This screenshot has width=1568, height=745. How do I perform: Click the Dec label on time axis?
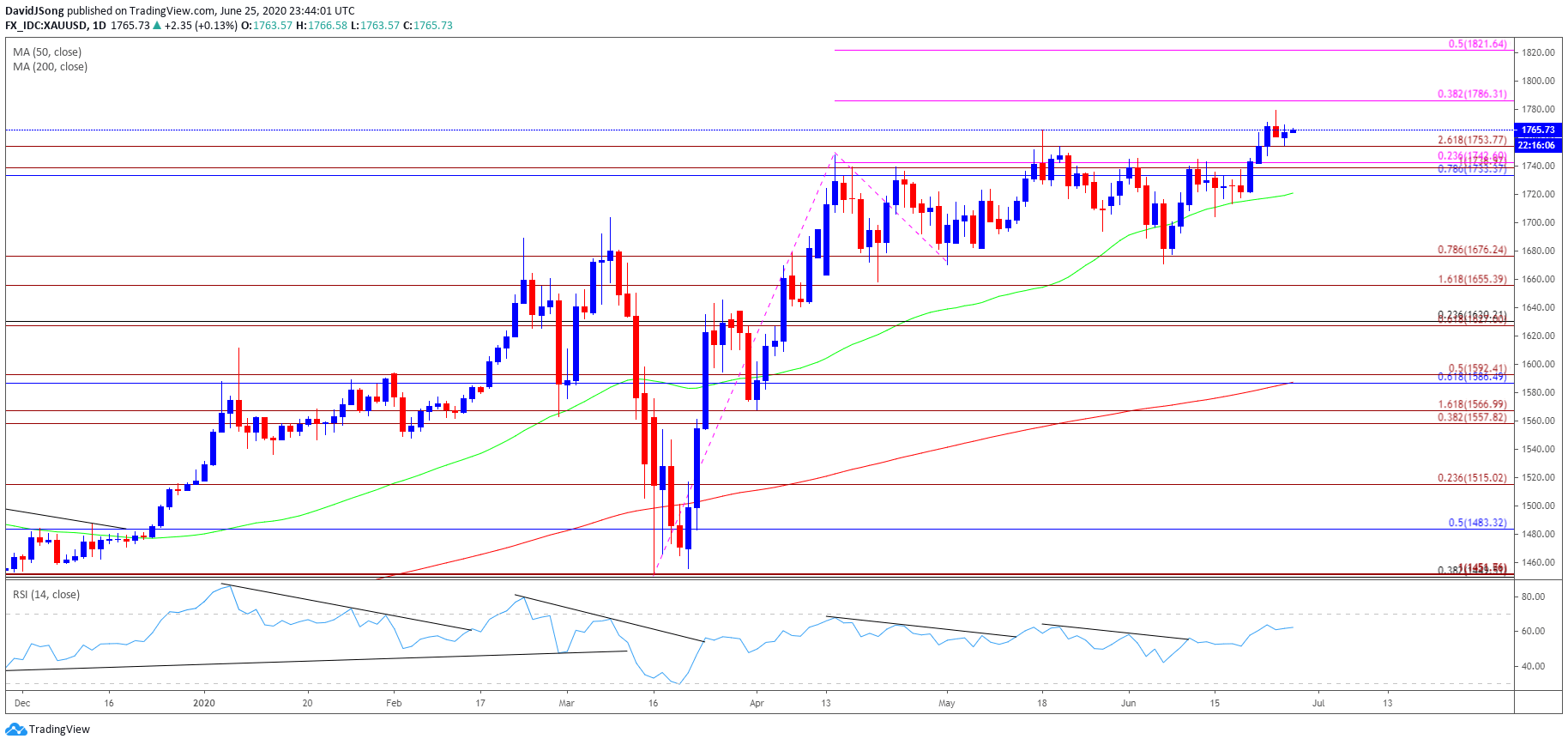point(22,704)
